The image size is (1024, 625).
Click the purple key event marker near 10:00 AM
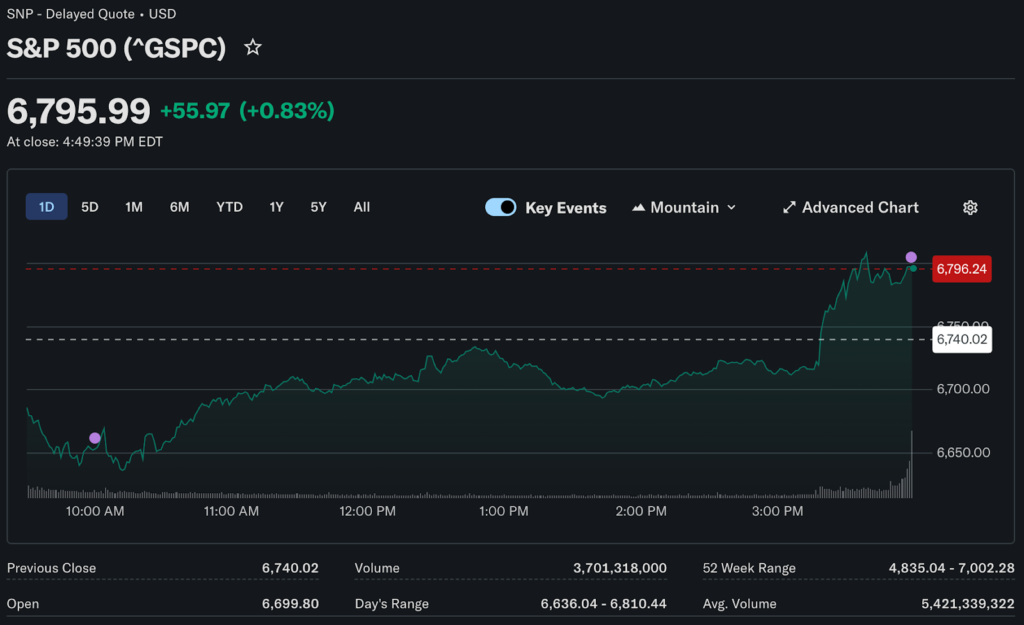click(95, 438)
